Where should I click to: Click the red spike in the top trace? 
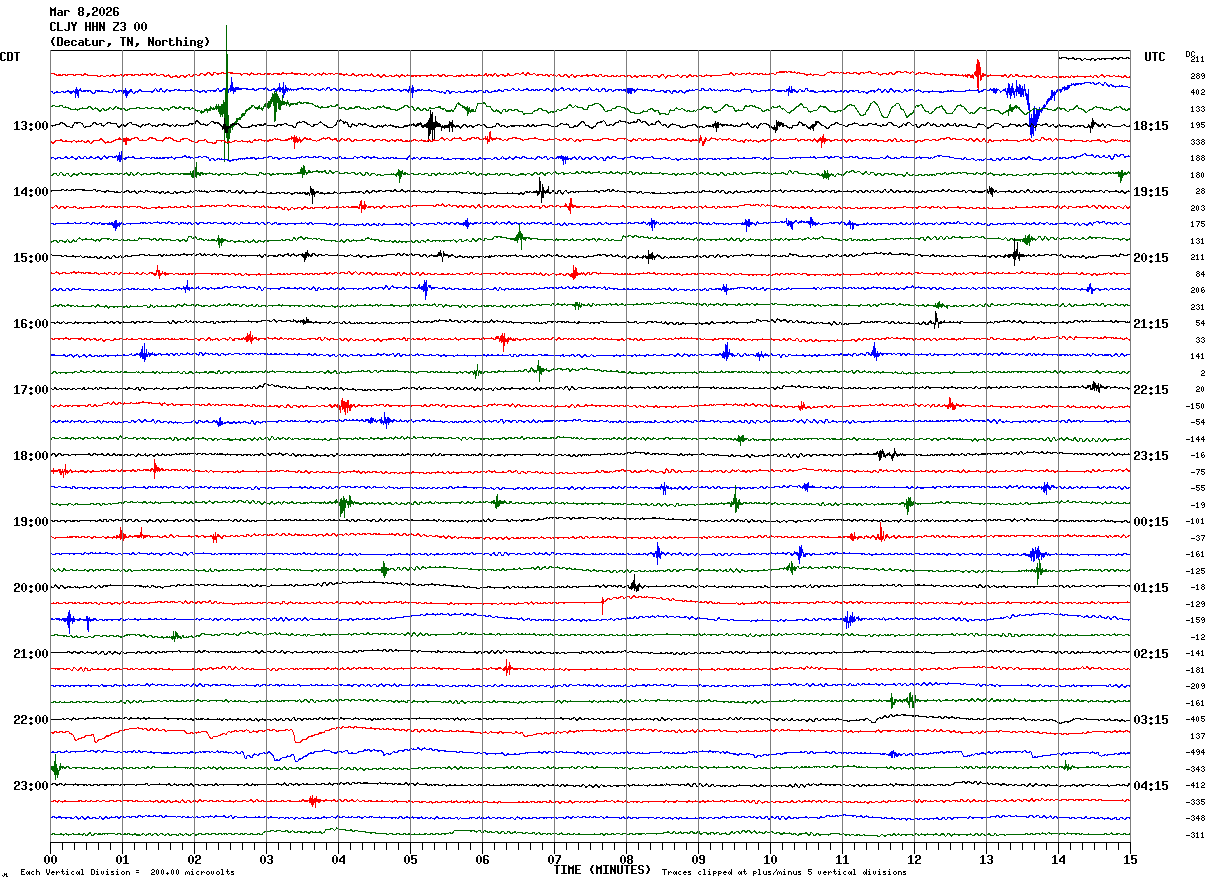coord(978,72)
